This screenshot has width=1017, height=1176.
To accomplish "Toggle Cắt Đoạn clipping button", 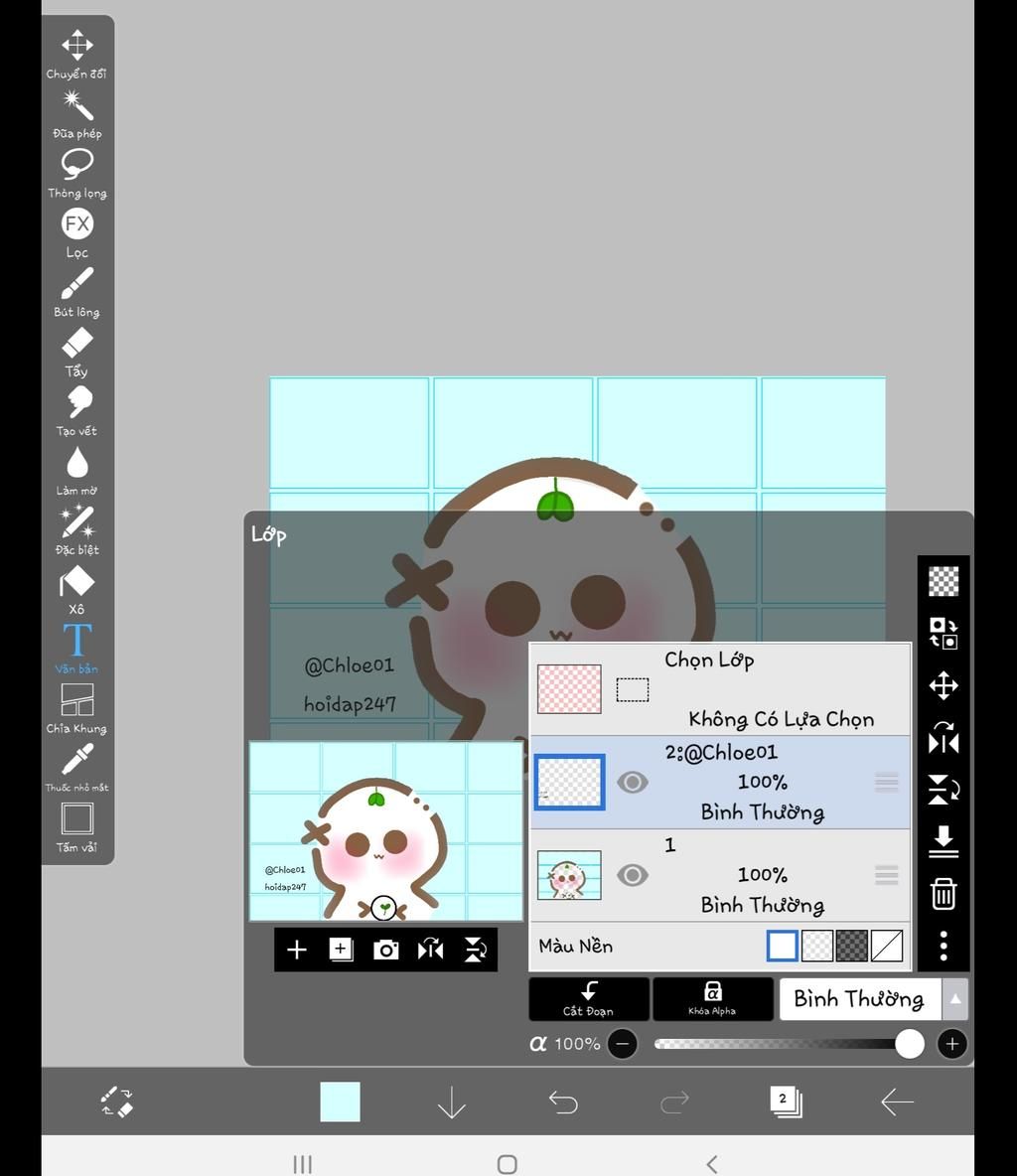I will pos(589,999).
